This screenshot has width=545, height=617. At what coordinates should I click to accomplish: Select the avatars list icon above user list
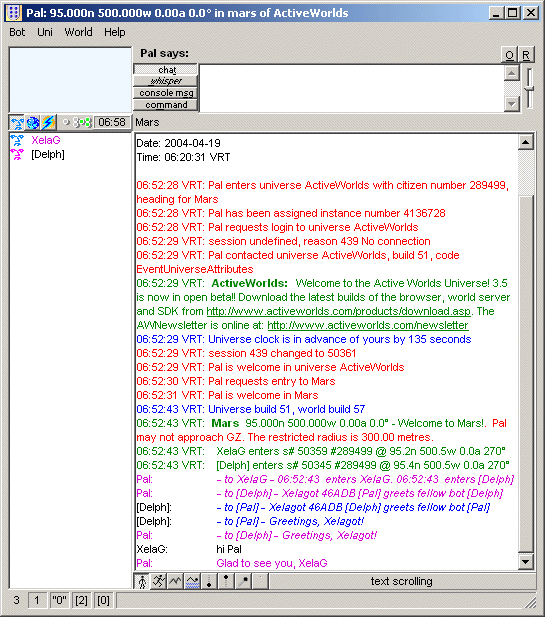(x=17, y=123)
